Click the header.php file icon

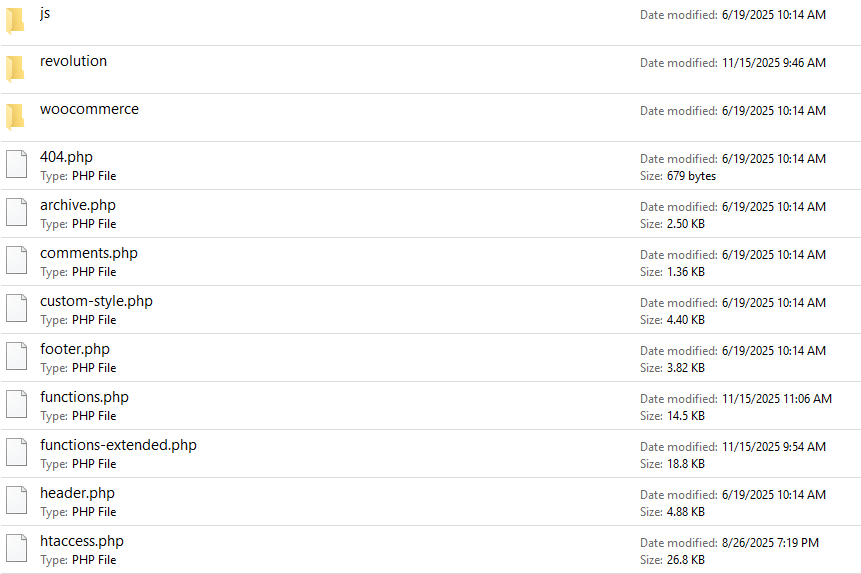(15, 501)
